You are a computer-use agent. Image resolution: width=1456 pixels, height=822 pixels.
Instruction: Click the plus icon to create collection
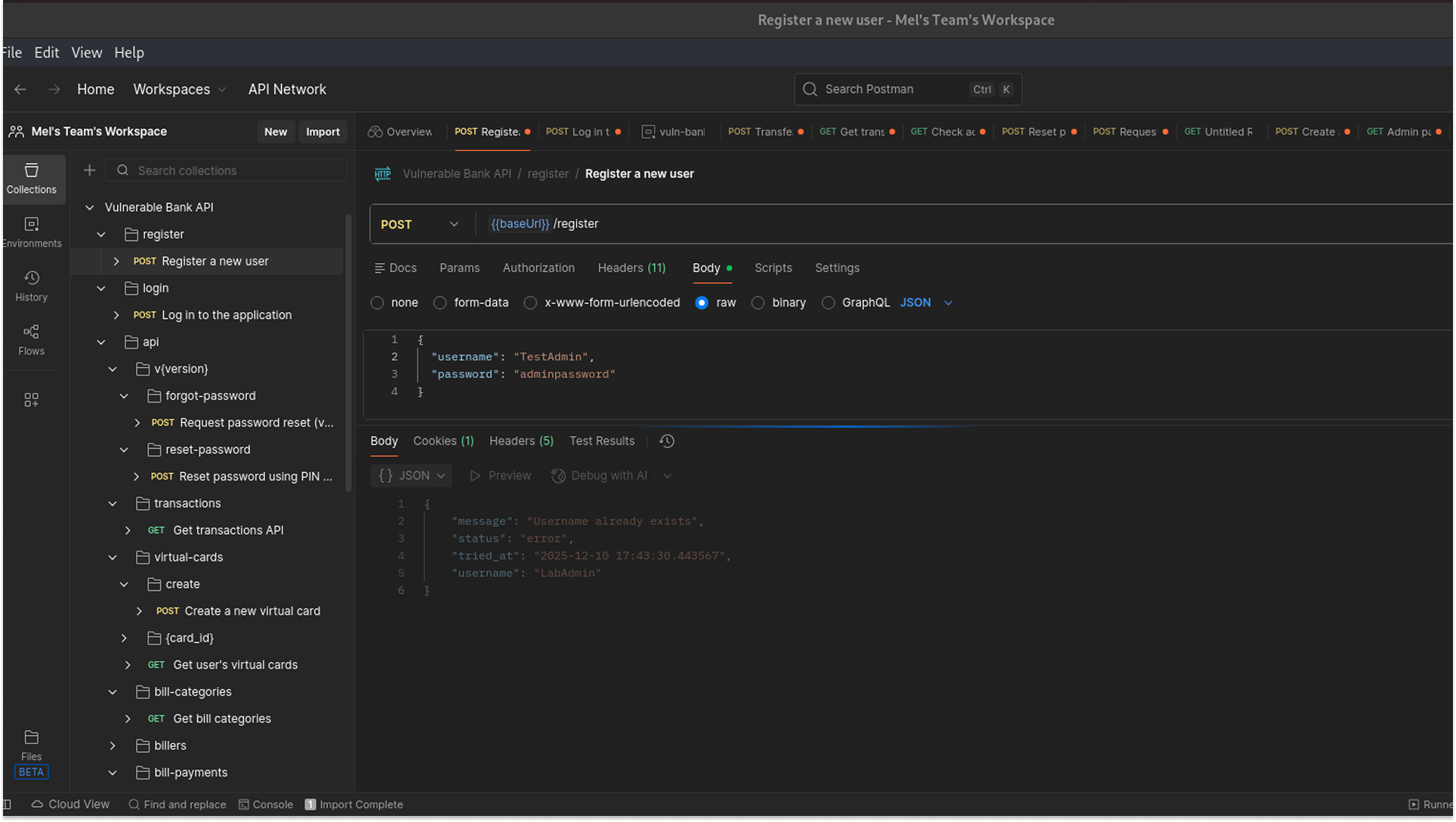pos(89,170)
